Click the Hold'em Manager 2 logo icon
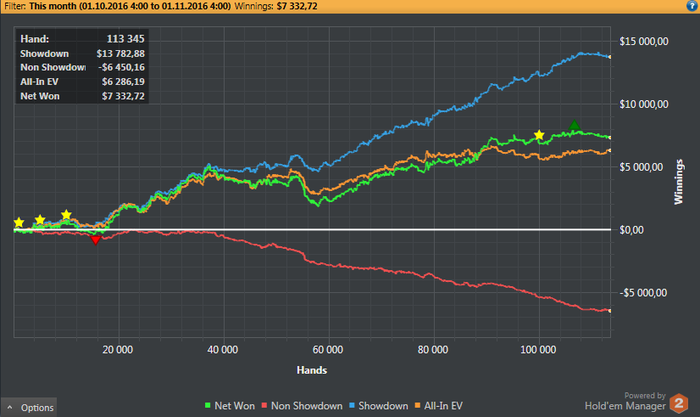Screen dimensions: 700x417 point(679,403)
